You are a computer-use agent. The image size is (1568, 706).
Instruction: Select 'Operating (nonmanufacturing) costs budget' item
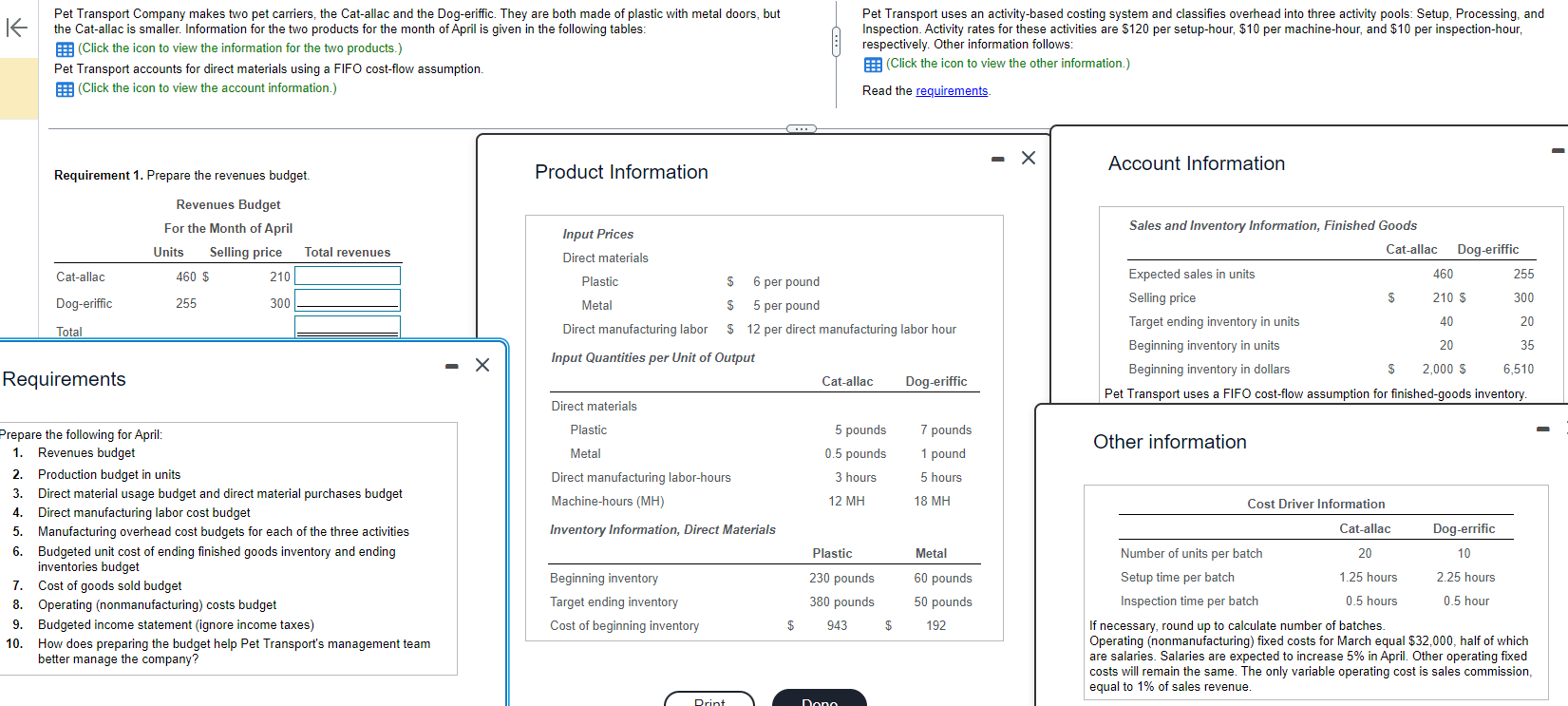point(158,605)
